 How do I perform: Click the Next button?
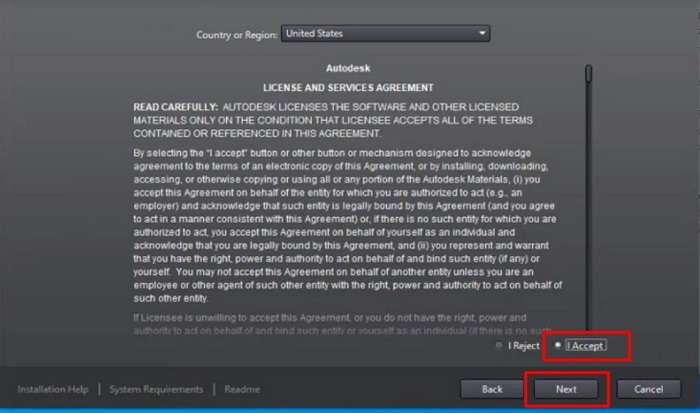pyautogui.click(x=566, y=389)
